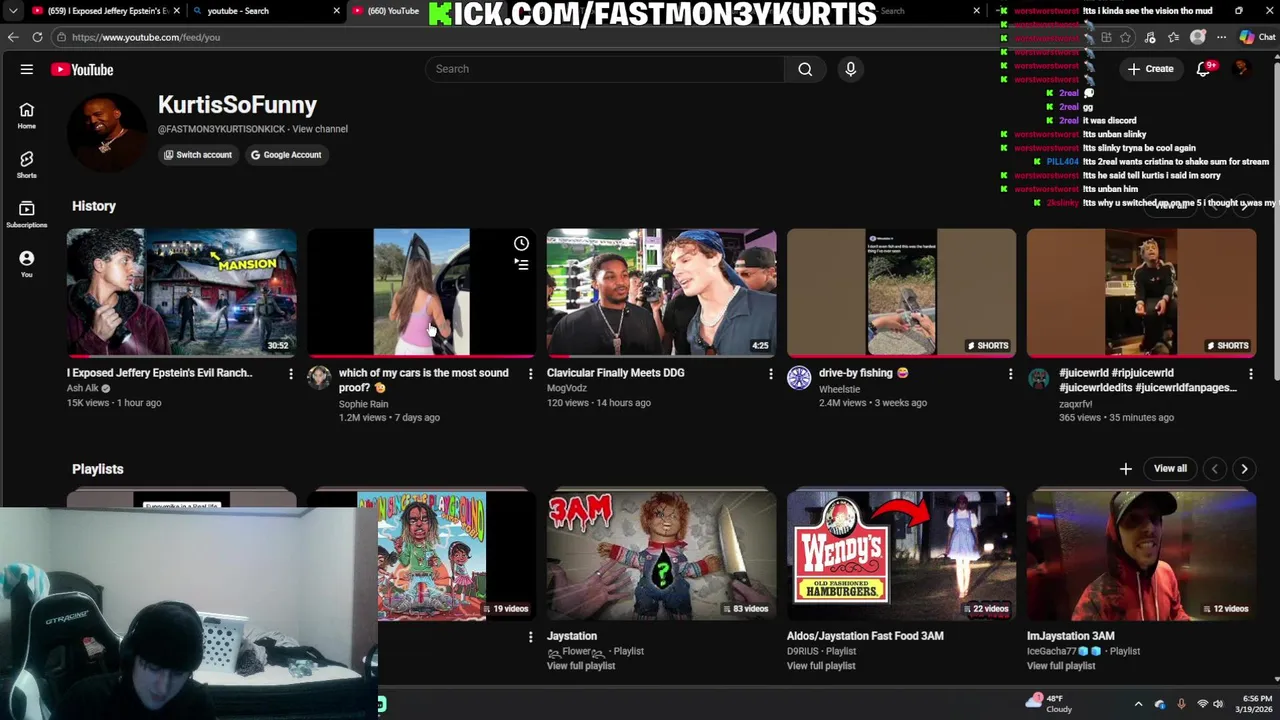Open the YouTube hamburger guide menu
The width and height of the screenshot is (1280, 720).
tap(27, 69)
